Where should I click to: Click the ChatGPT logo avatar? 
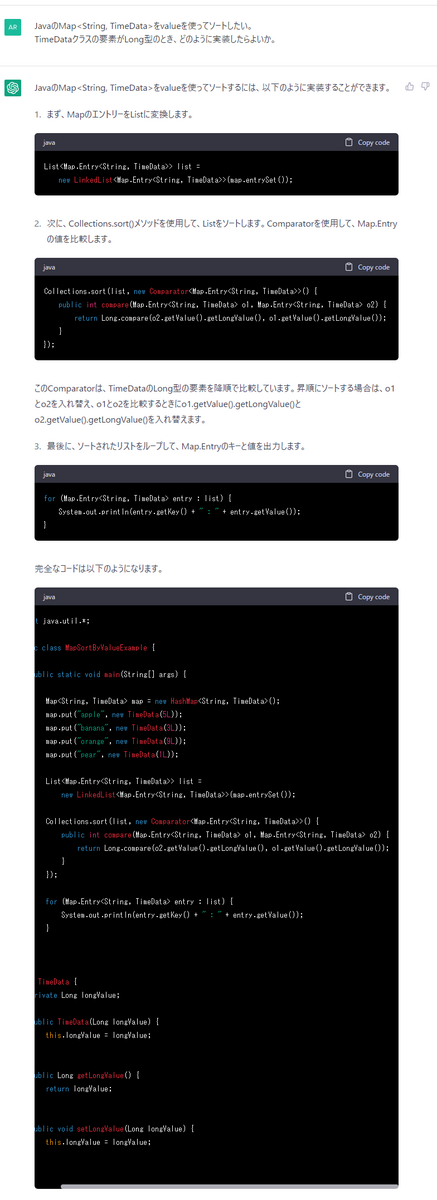click(12, 89)
